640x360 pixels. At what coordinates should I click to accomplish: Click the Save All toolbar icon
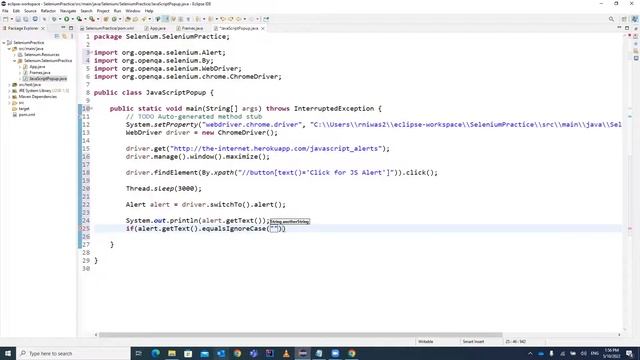click(26, 19)
